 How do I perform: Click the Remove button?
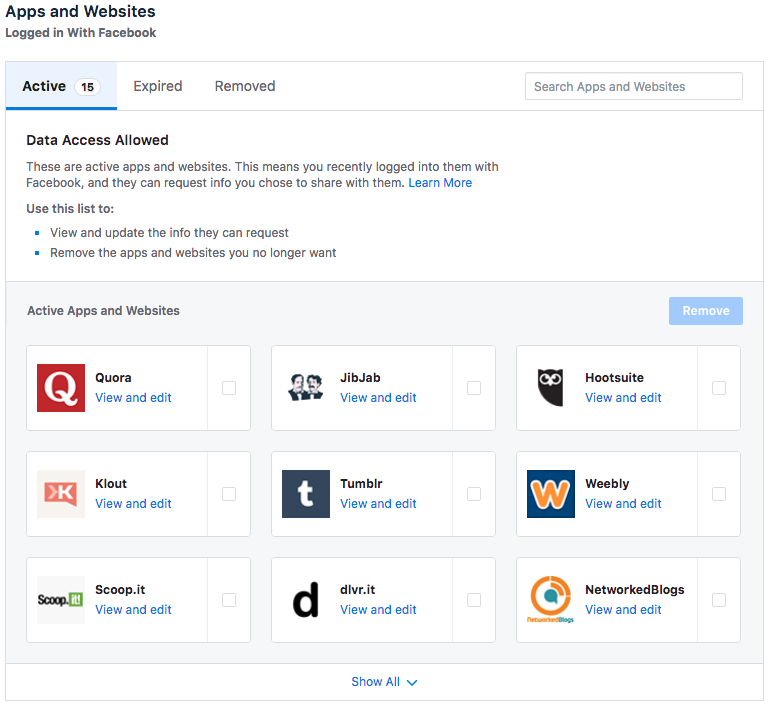tap(705, 311)
